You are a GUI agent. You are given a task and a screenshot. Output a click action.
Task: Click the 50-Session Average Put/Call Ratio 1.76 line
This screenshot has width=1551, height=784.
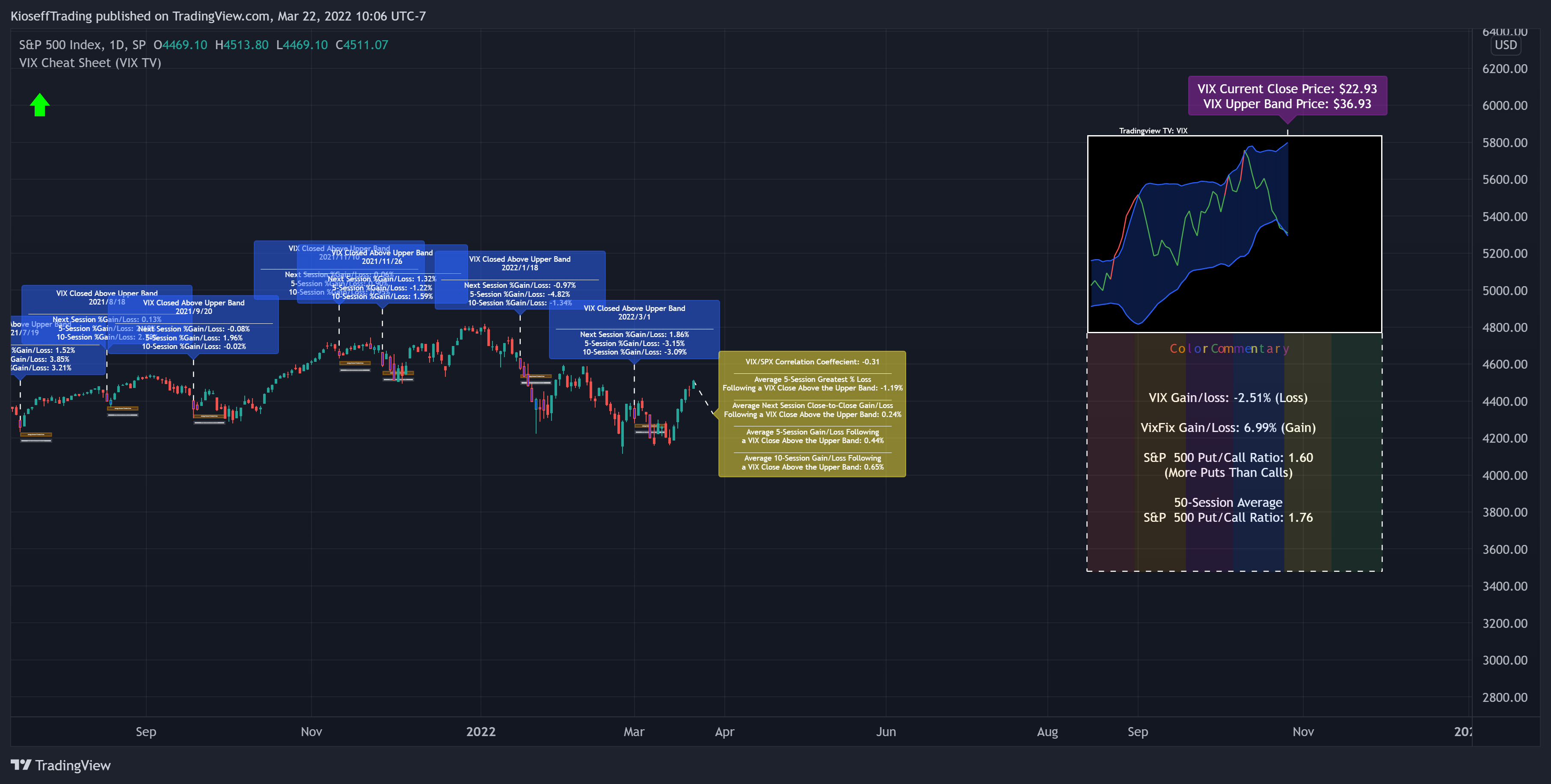(x=1228, y=510)
